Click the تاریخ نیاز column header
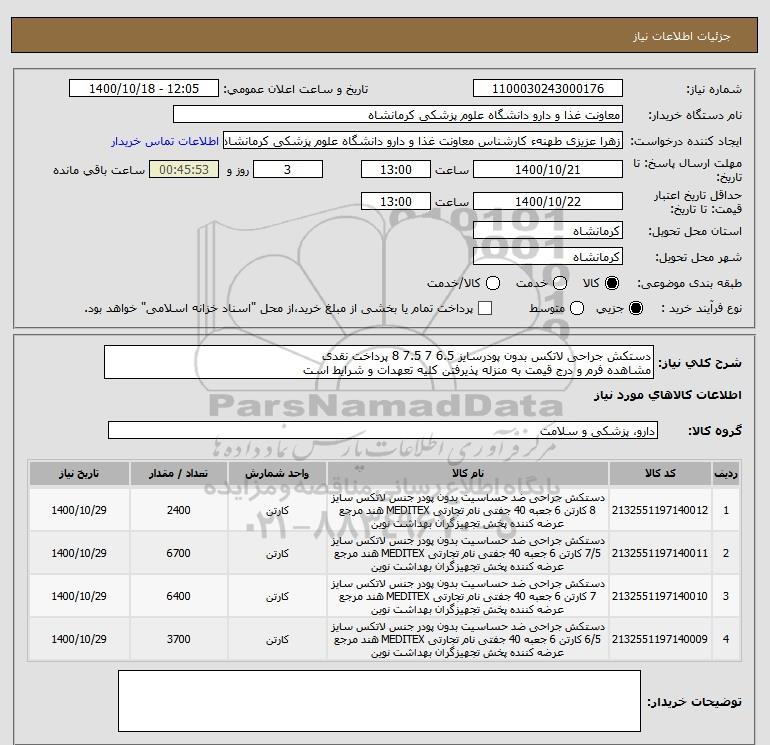Image resolution: width=770 pixels, height=745 pixels. (79, 474)
